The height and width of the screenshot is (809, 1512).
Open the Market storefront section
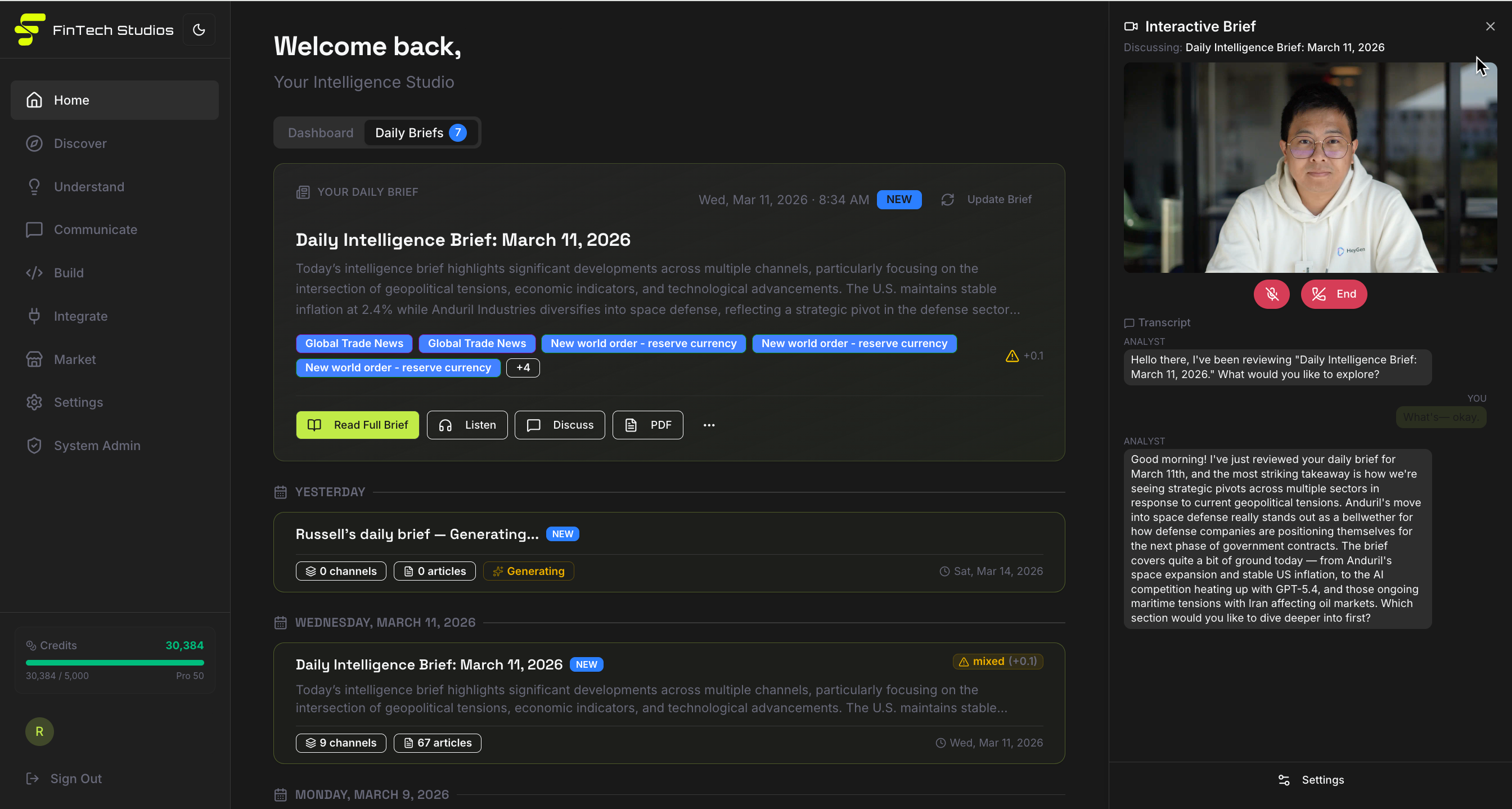click(x=34, y=359)
